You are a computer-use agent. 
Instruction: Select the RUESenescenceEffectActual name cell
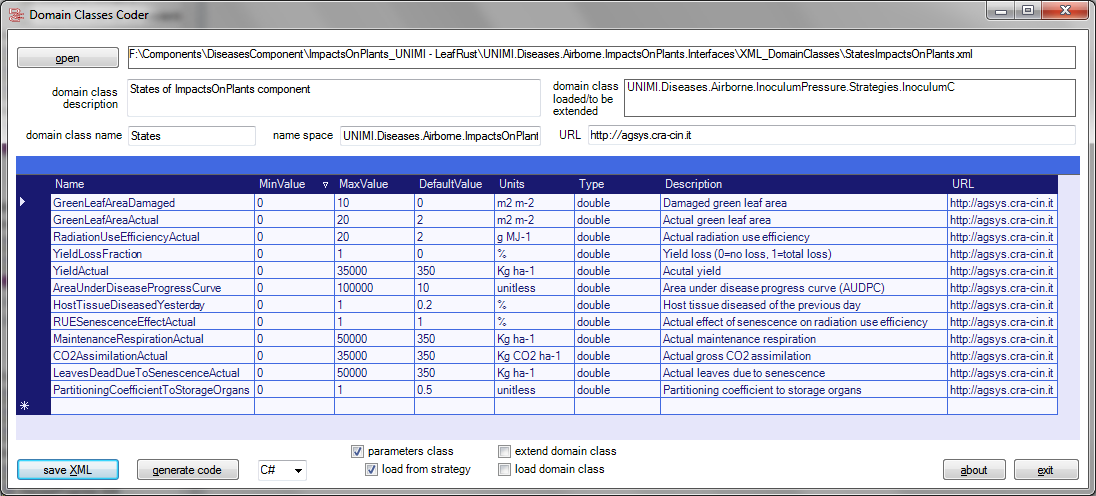(x=152, y=322)
